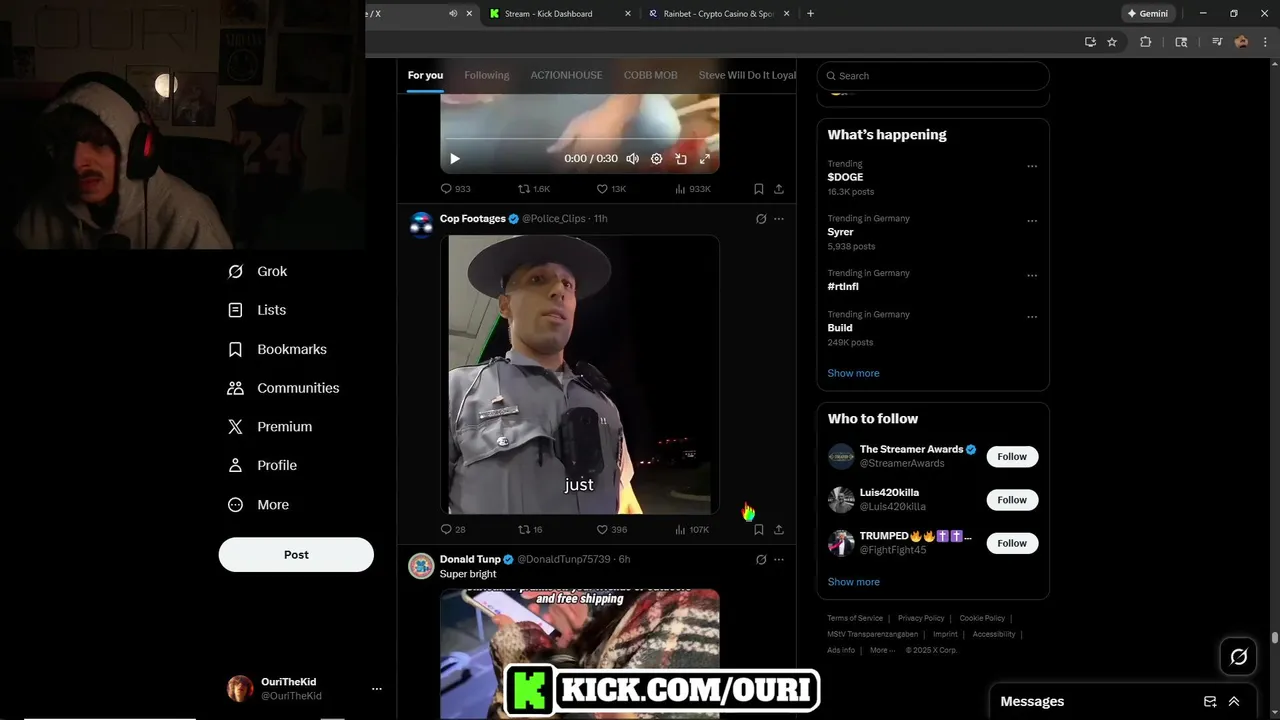The height and width of the screenshot is (720, 1280).
Task: Switch to Following tab
Action: [487, 75]
